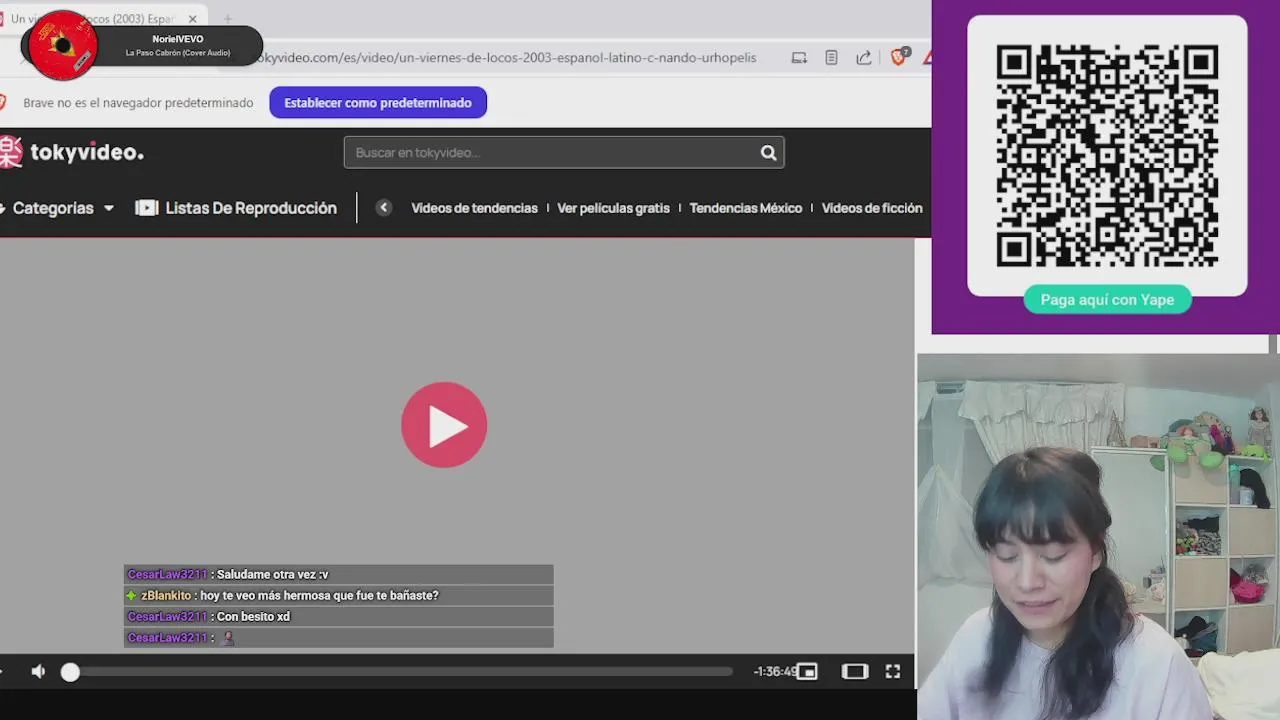This screenshot has height=720, width=1280.
Task: Enable picture-in-picture mode in player
Action: click(807, 672)
